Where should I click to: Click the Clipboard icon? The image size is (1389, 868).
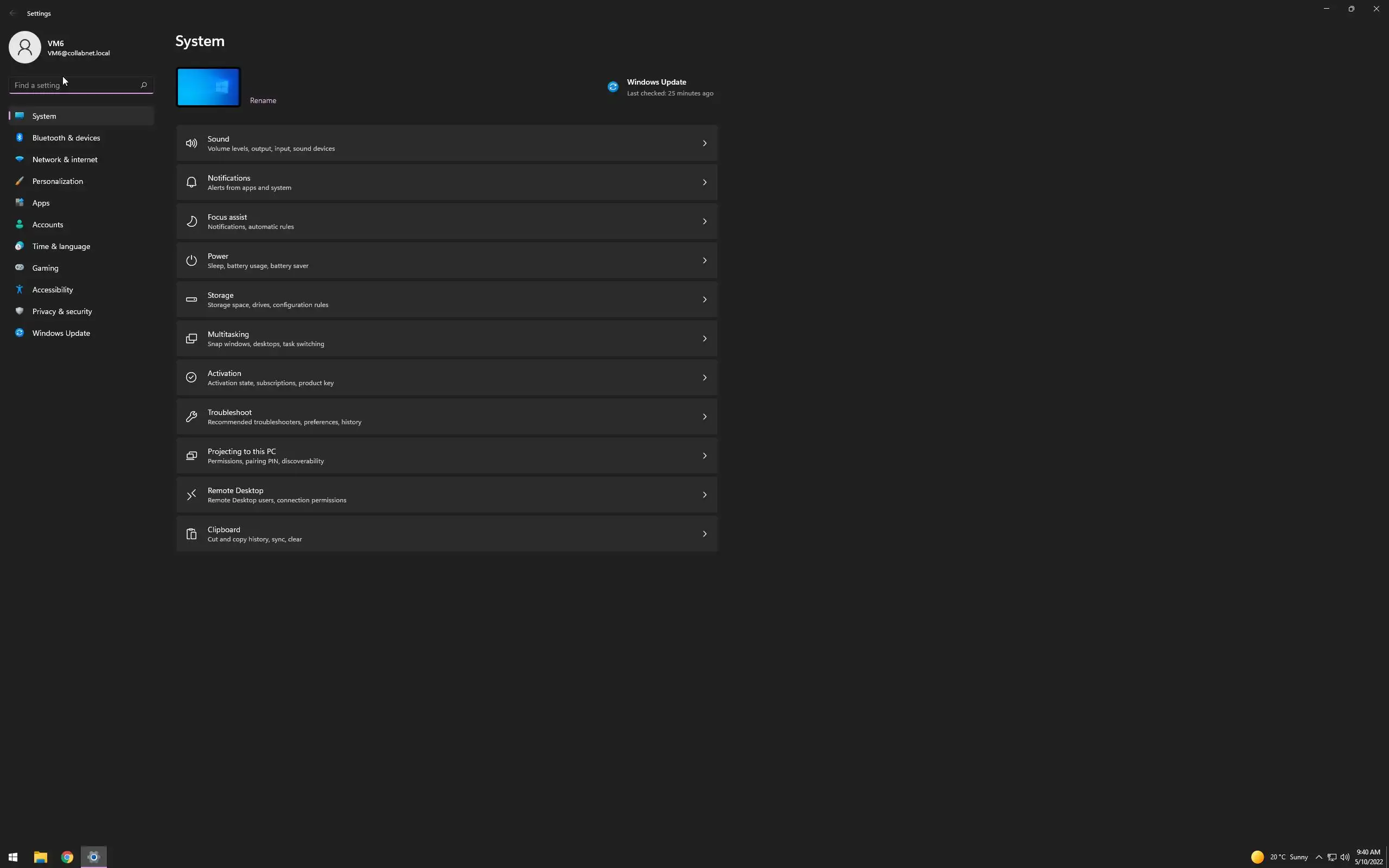point(191,534)
